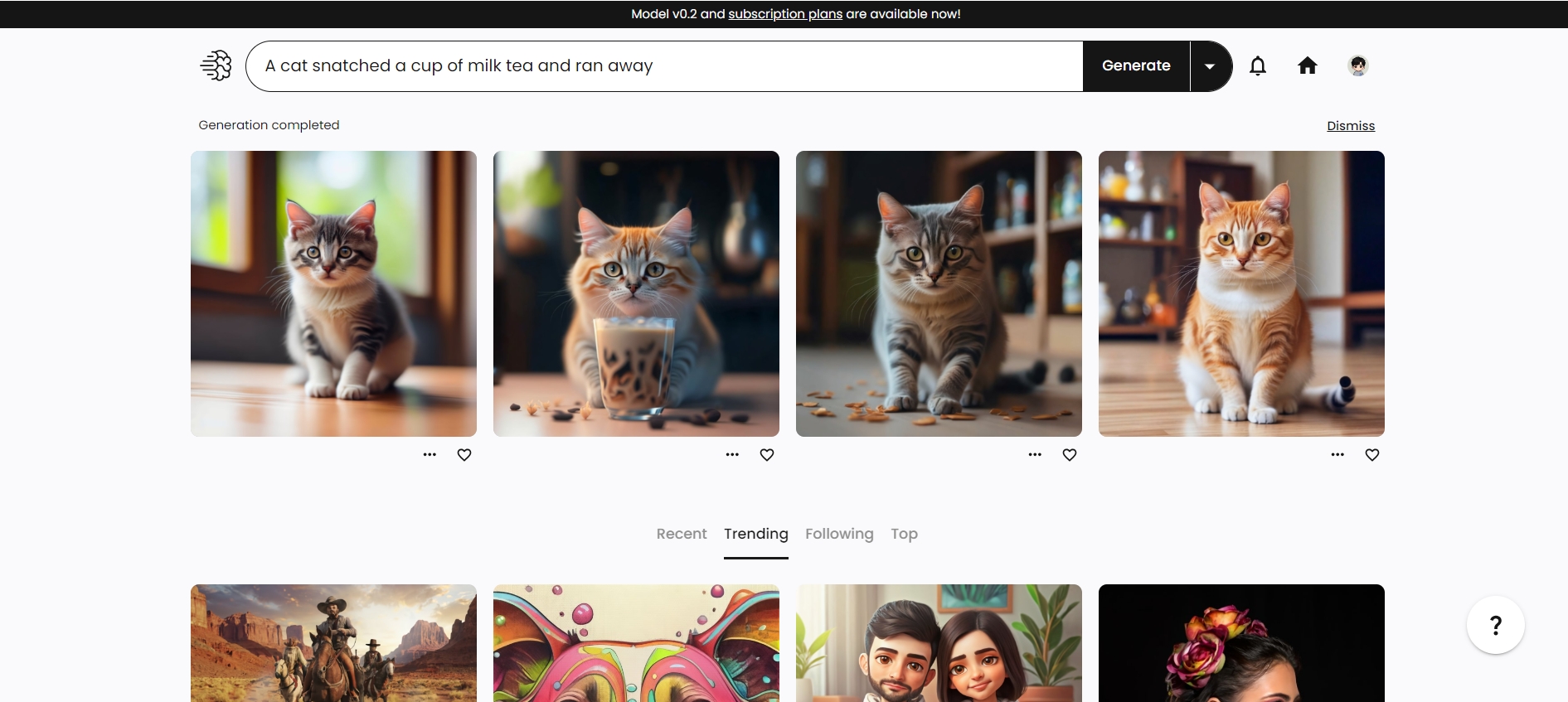This screenshot has width=1568, height=702.
Task: Open more options for gray tabby image
Action: click(x=1035, y=455)
